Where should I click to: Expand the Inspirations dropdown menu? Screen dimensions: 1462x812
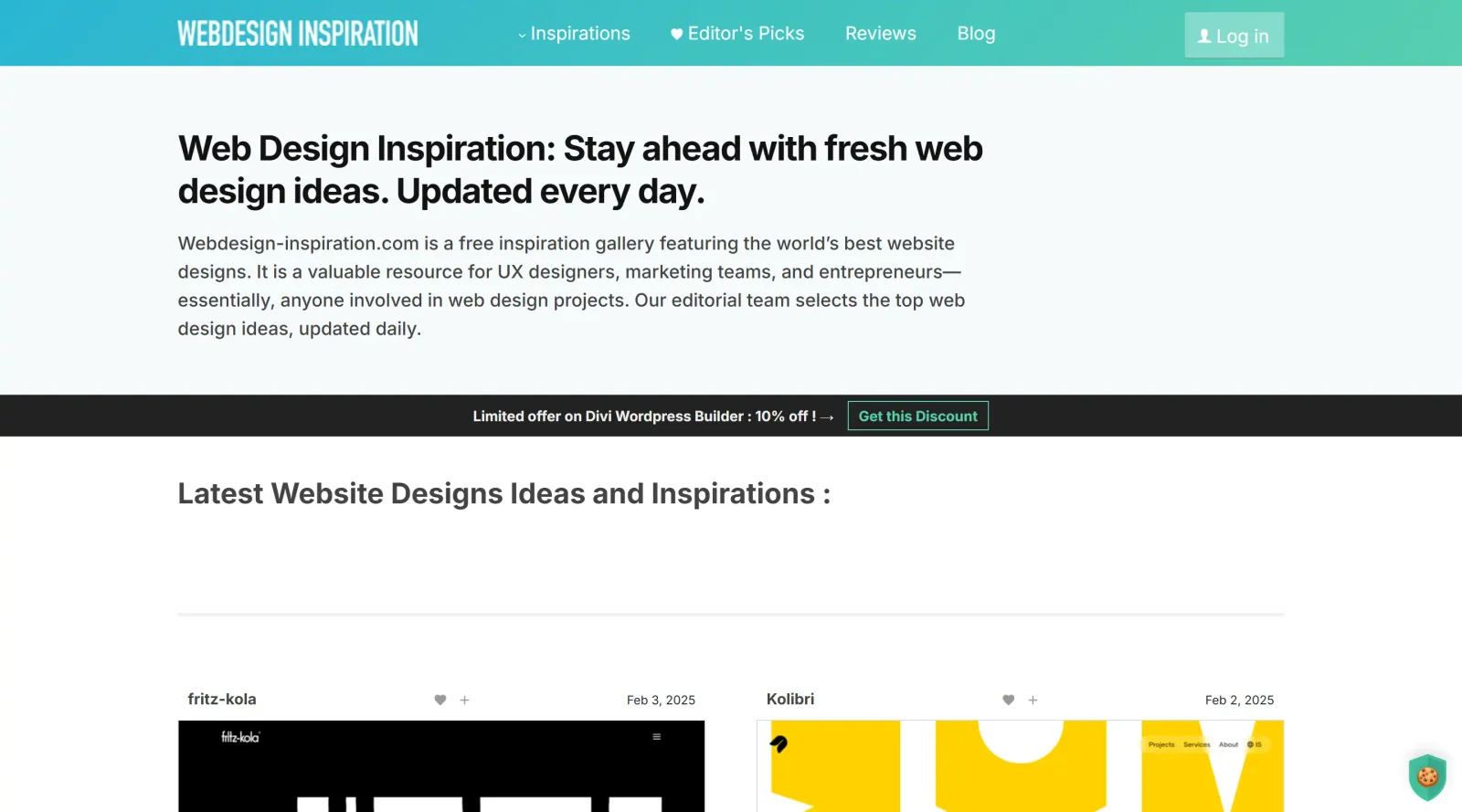click(579, 33)
